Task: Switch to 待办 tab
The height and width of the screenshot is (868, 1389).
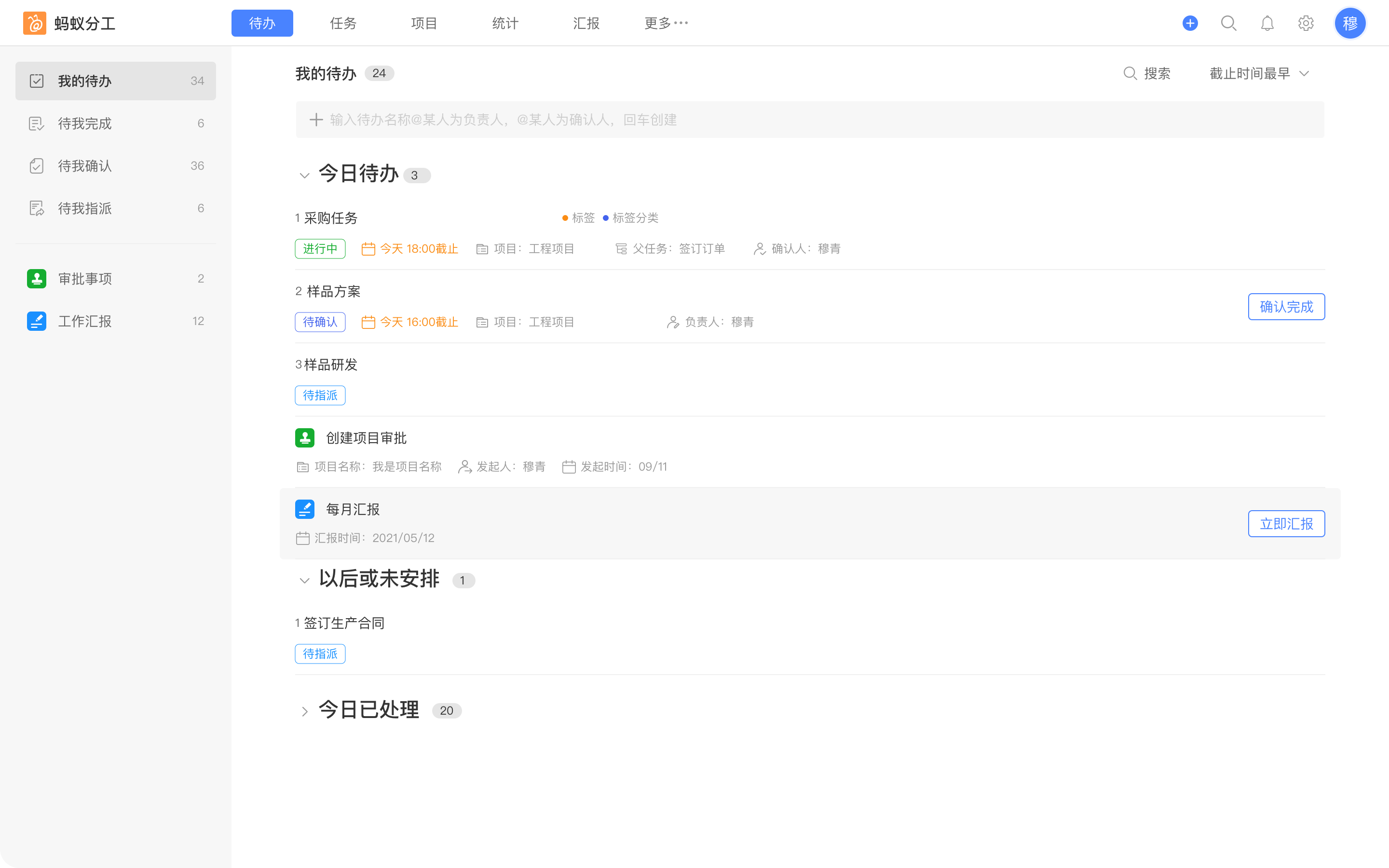Action: tap(262, 23)
